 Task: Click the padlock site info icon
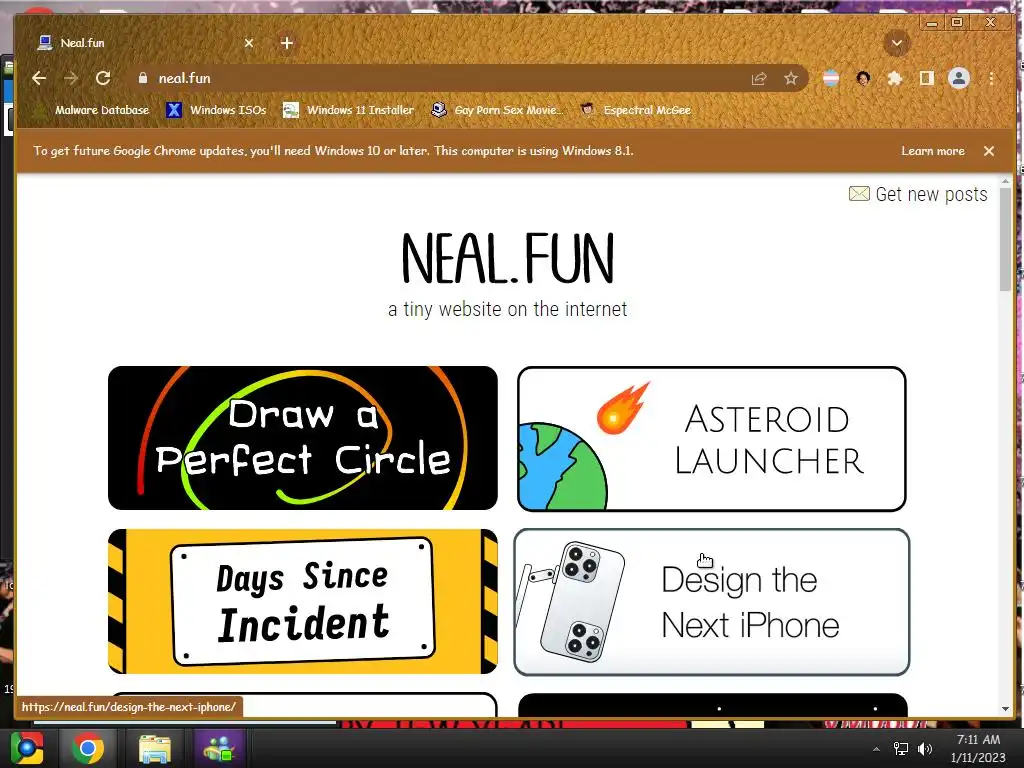(x=143, y=78)
